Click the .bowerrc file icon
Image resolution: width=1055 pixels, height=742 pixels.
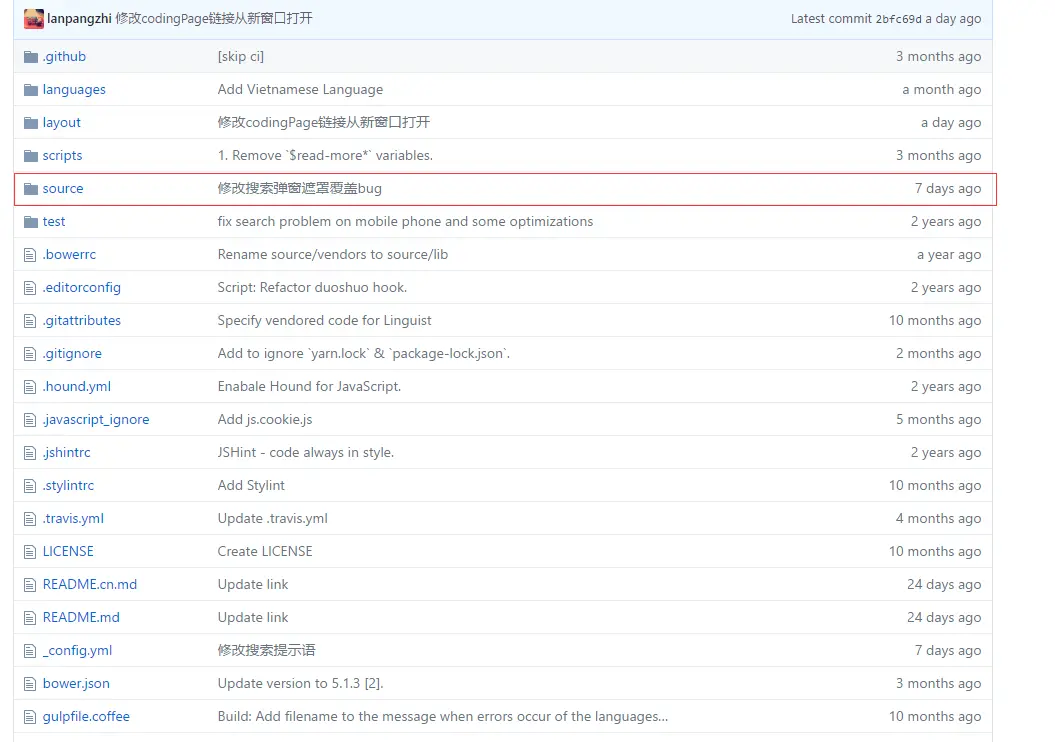click(30, 254)
